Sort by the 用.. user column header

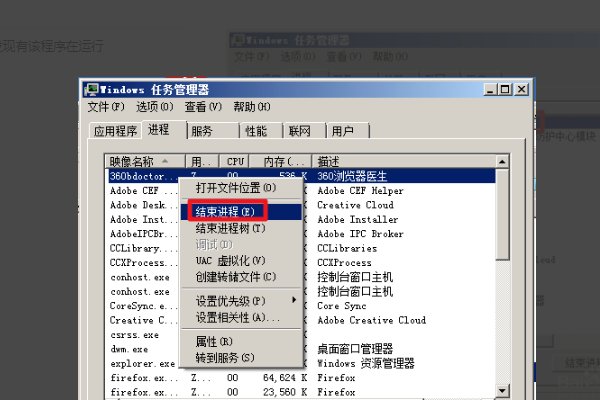coord(202,162)
